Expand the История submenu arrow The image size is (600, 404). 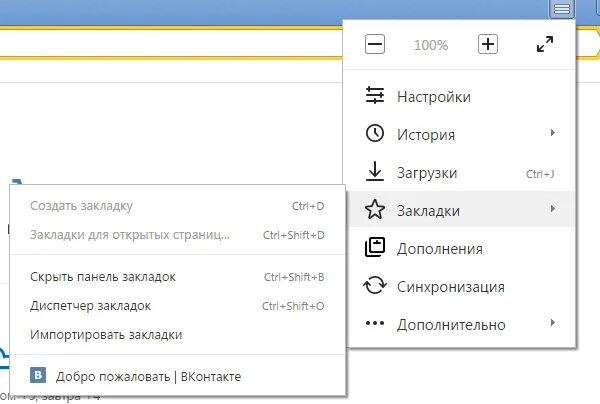(x=553, y=133)
